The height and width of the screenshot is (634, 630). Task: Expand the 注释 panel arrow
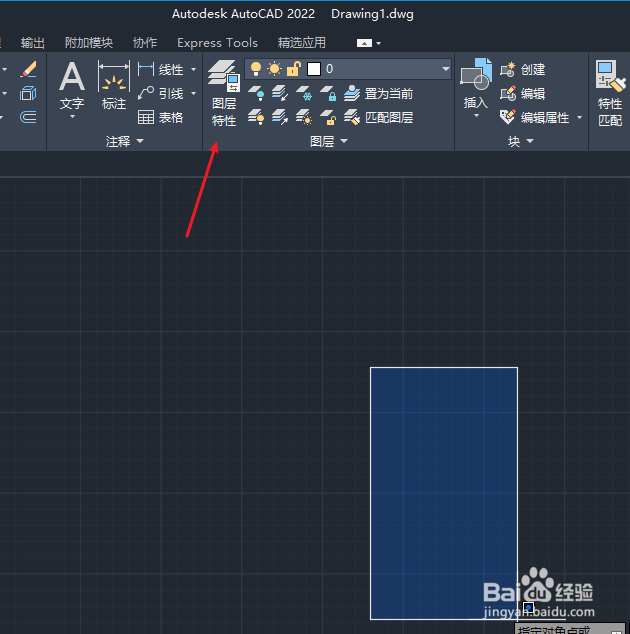click(x=140, y=141)
